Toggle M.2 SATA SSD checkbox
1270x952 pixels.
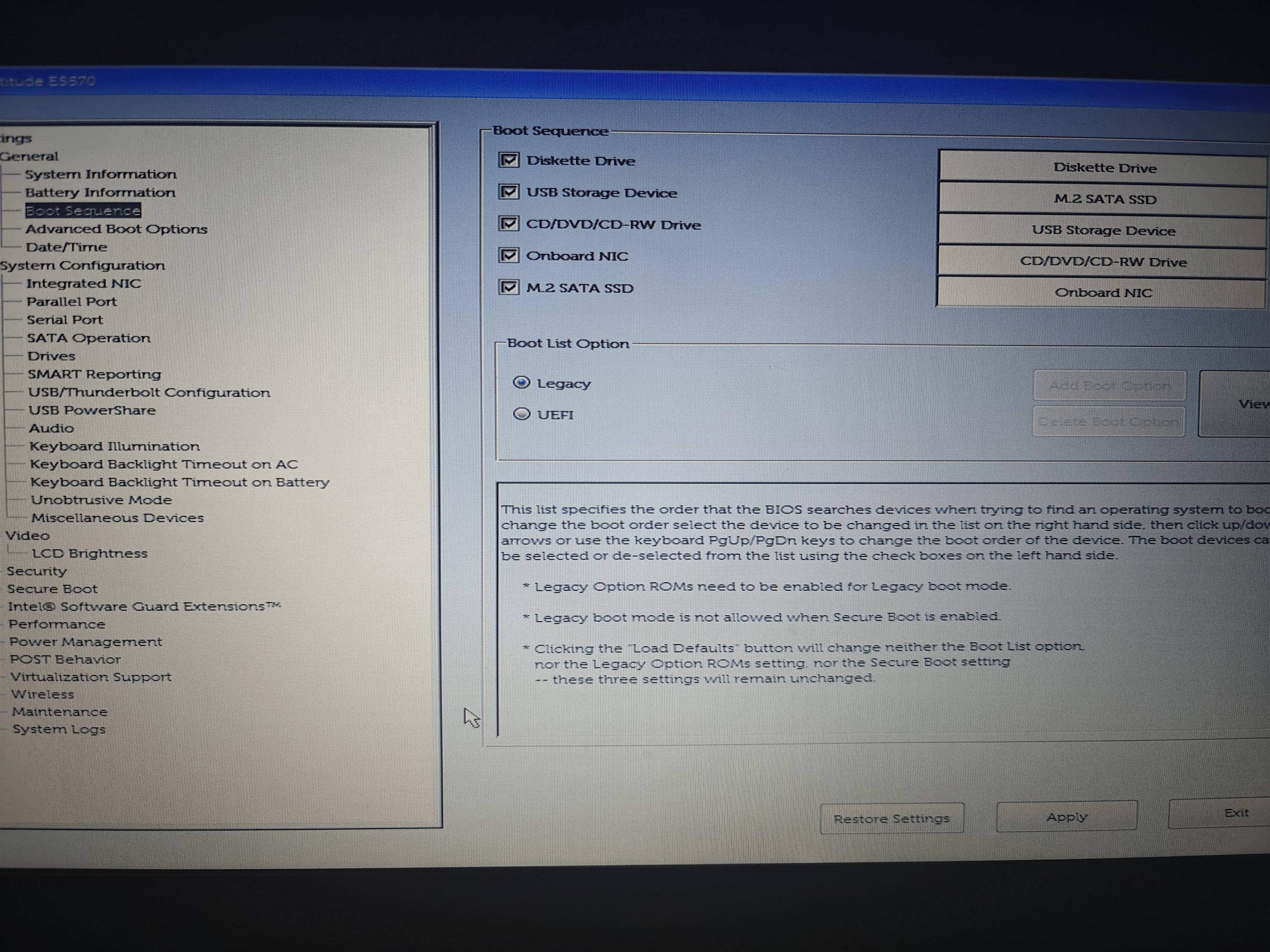point(509,287)
